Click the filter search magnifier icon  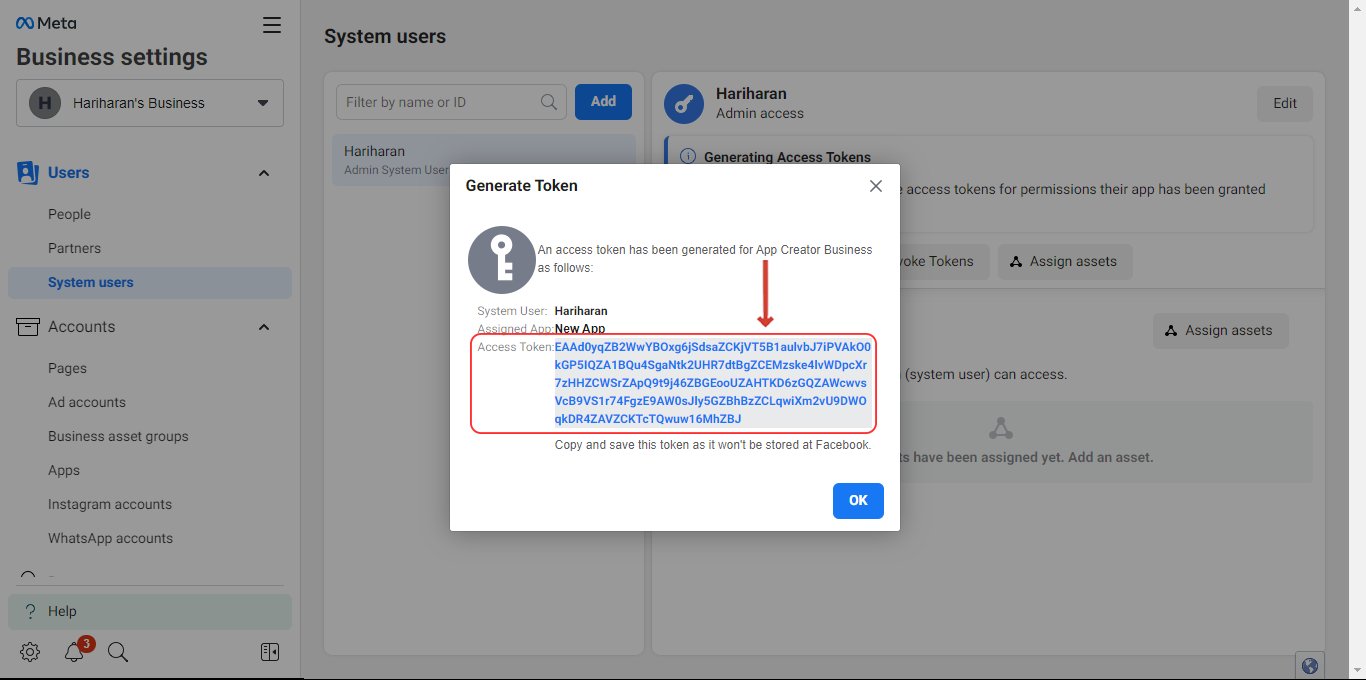[x=549, y=102]
